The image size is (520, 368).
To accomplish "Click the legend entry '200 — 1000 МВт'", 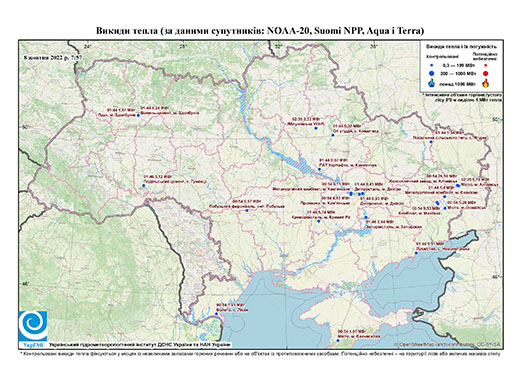I will 459,74.
